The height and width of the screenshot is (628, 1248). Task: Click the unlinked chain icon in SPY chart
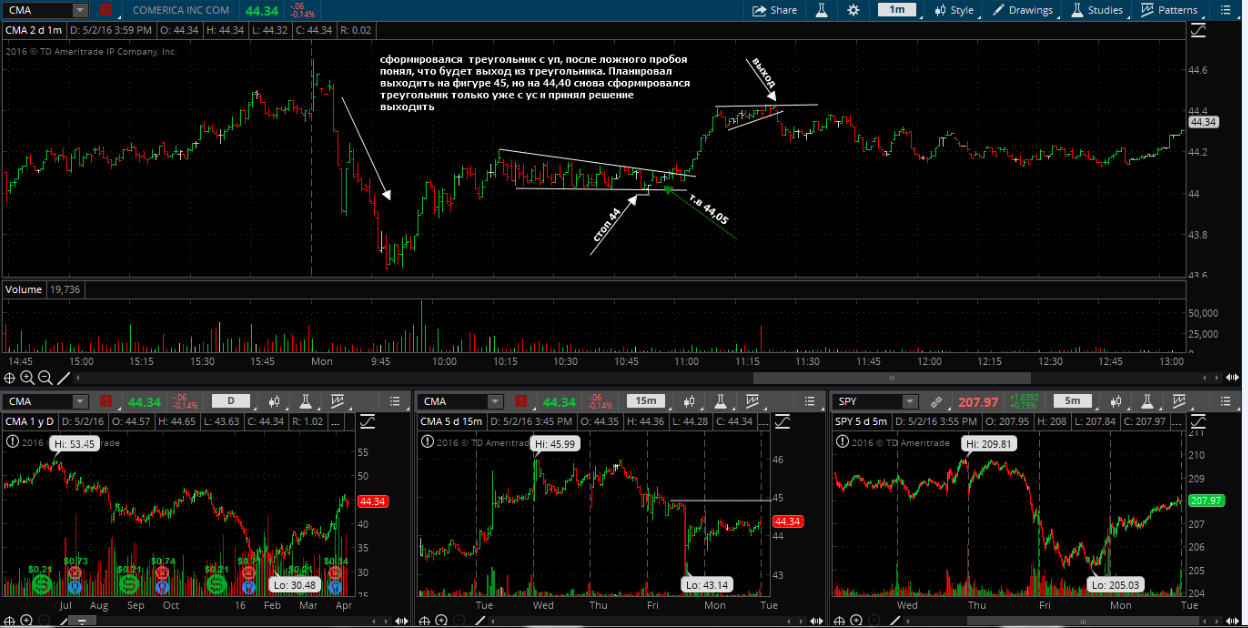pyautogui.click(x=937, y=401)
